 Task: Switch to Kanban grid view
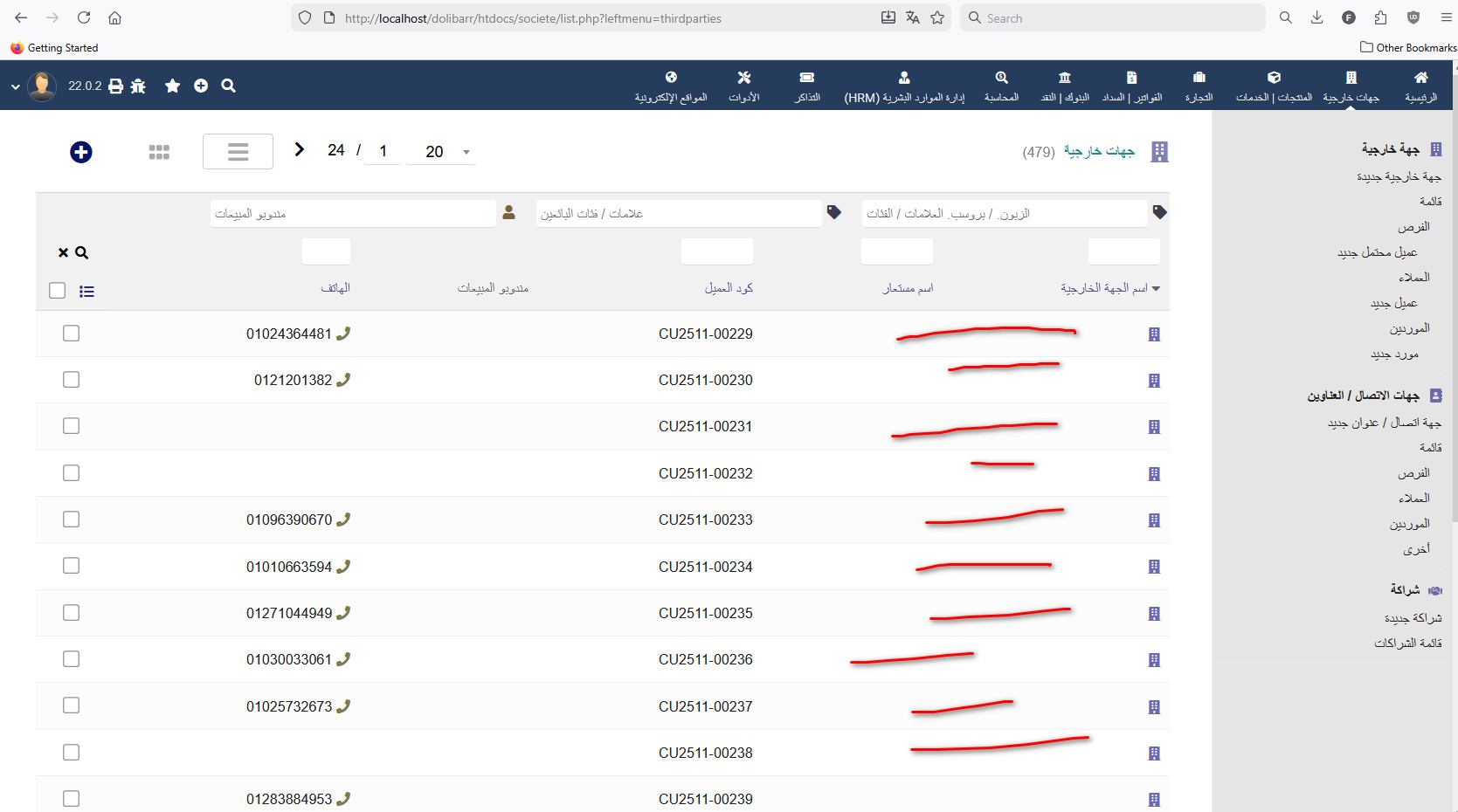click(x=159, y=152)
